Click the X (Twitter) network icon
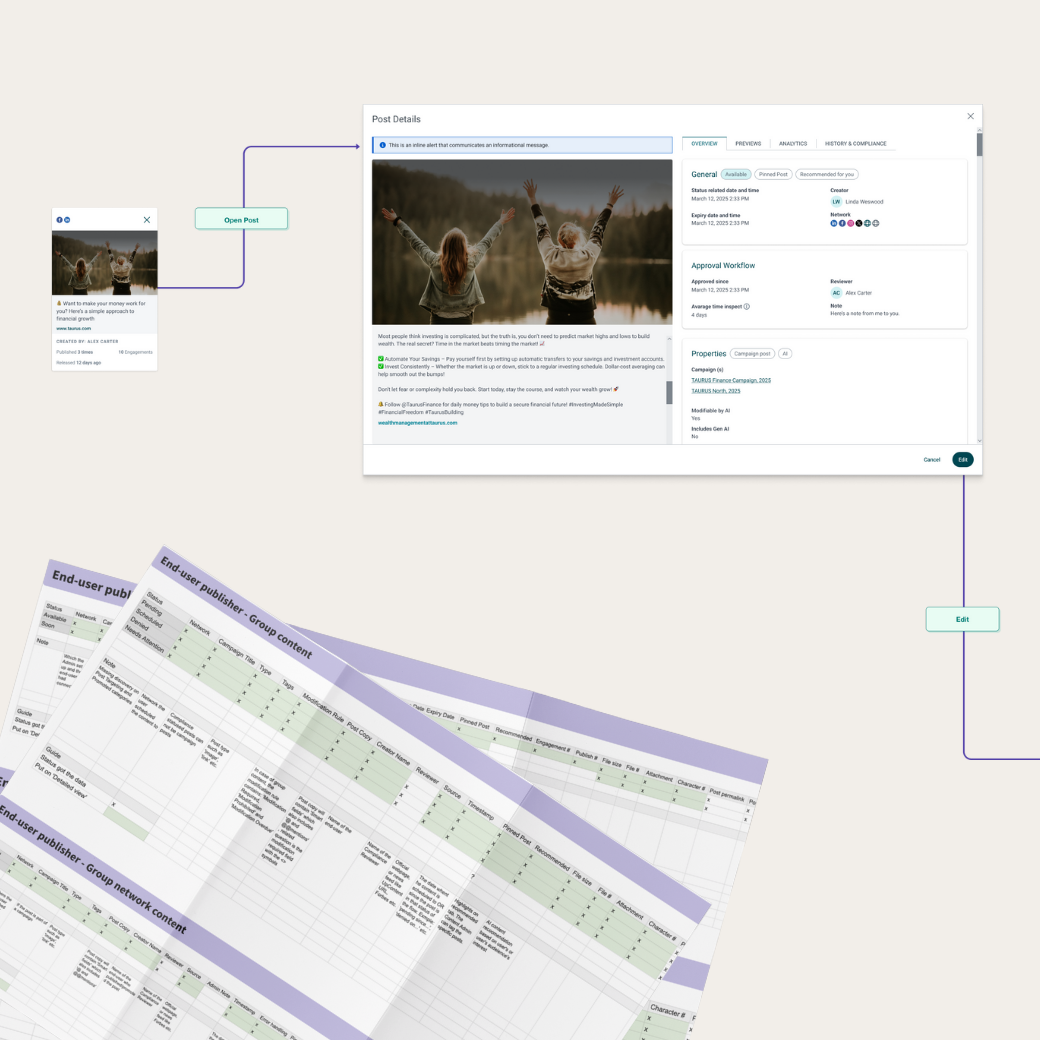Screen dimensions: 1040x1040 click(x=859, y=223)
